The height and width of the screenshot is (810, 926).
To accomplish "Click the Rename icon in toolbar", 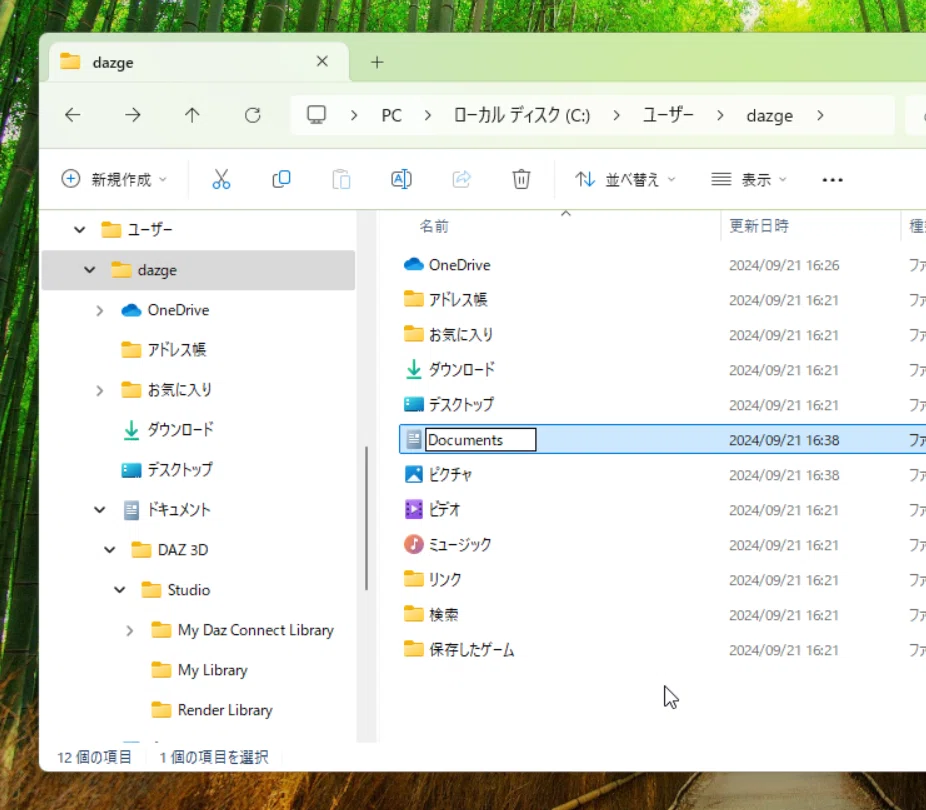I will click(402, 179).
